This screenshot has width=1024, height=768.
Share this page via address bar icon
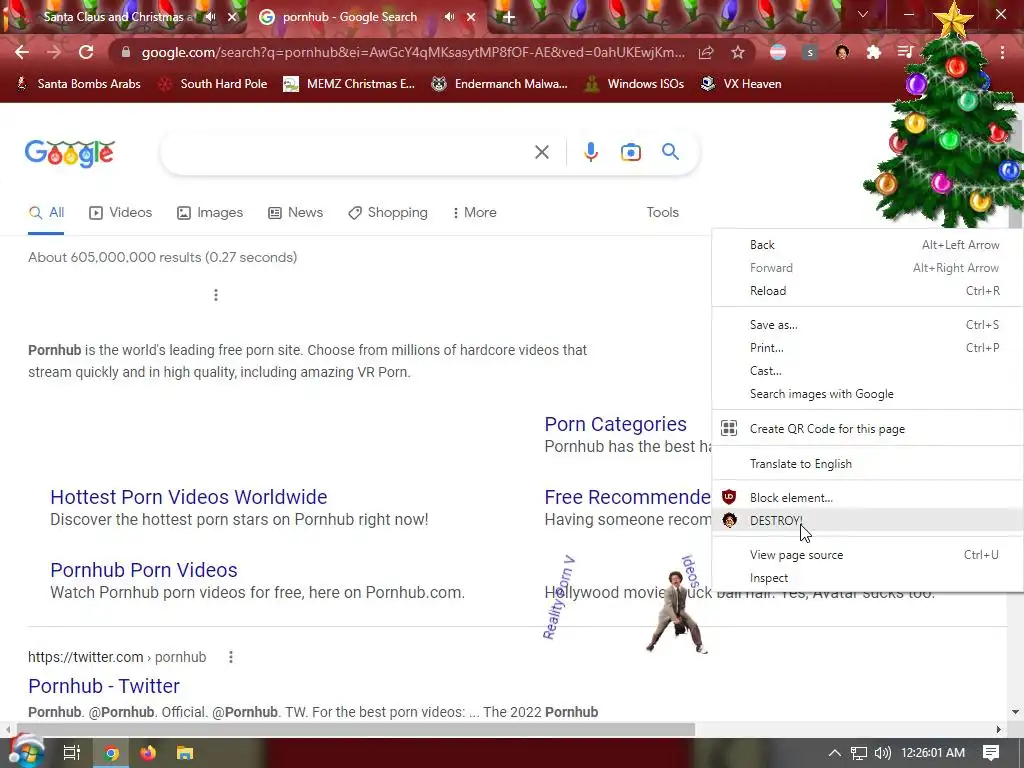[x=706, y=53]
